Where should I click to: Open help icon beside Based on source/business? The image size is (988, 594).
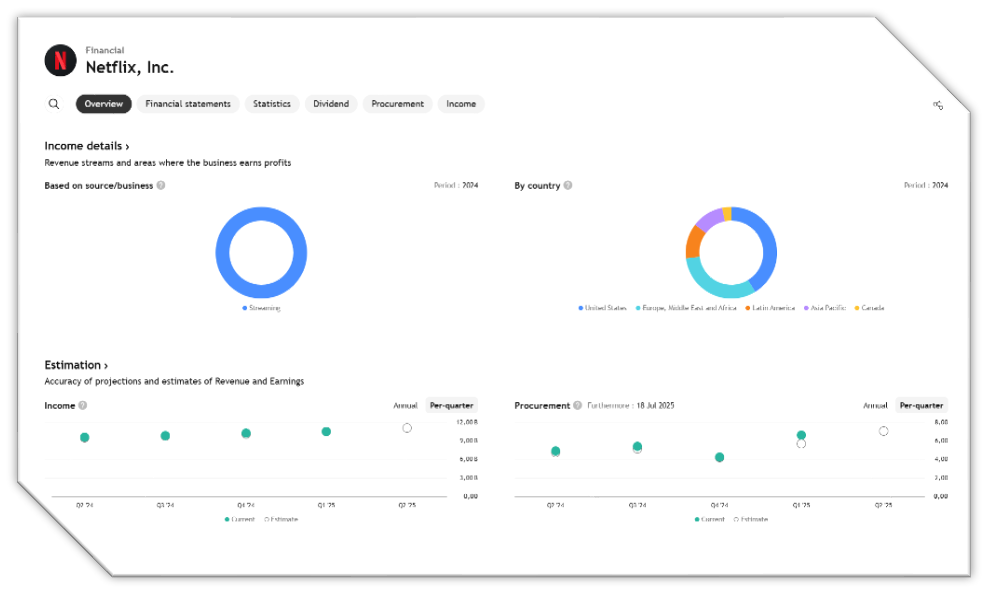161,185
